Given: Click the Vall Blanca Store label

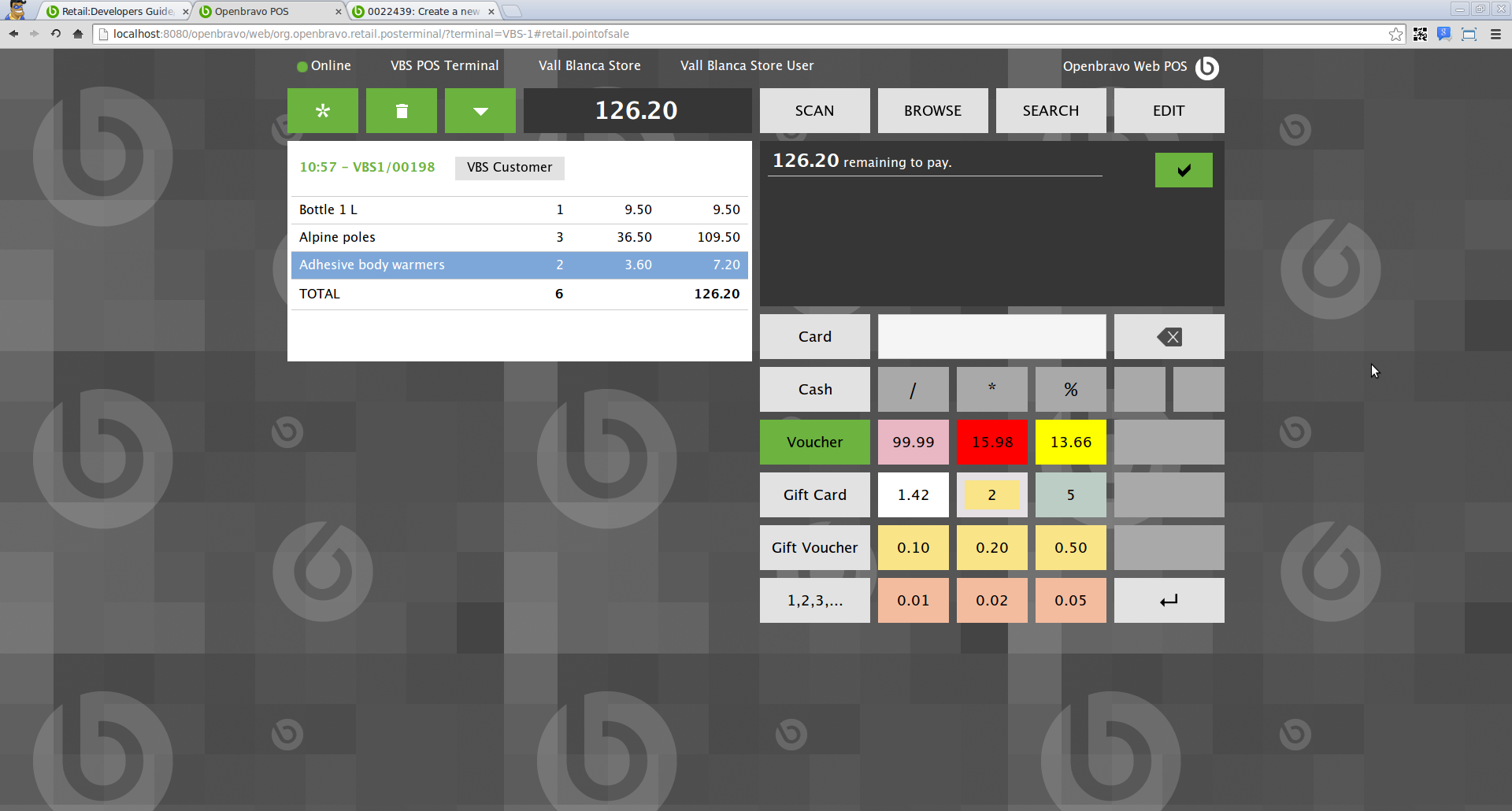Looking at the screenshot, I should click(590, 66).
